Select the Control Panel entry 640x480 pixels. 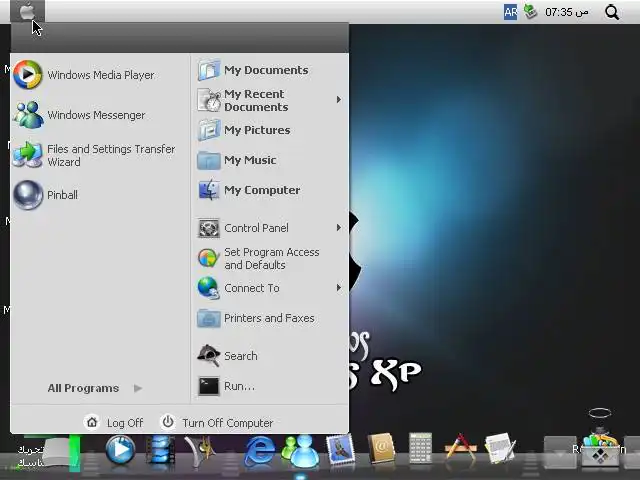coord(269,228)
